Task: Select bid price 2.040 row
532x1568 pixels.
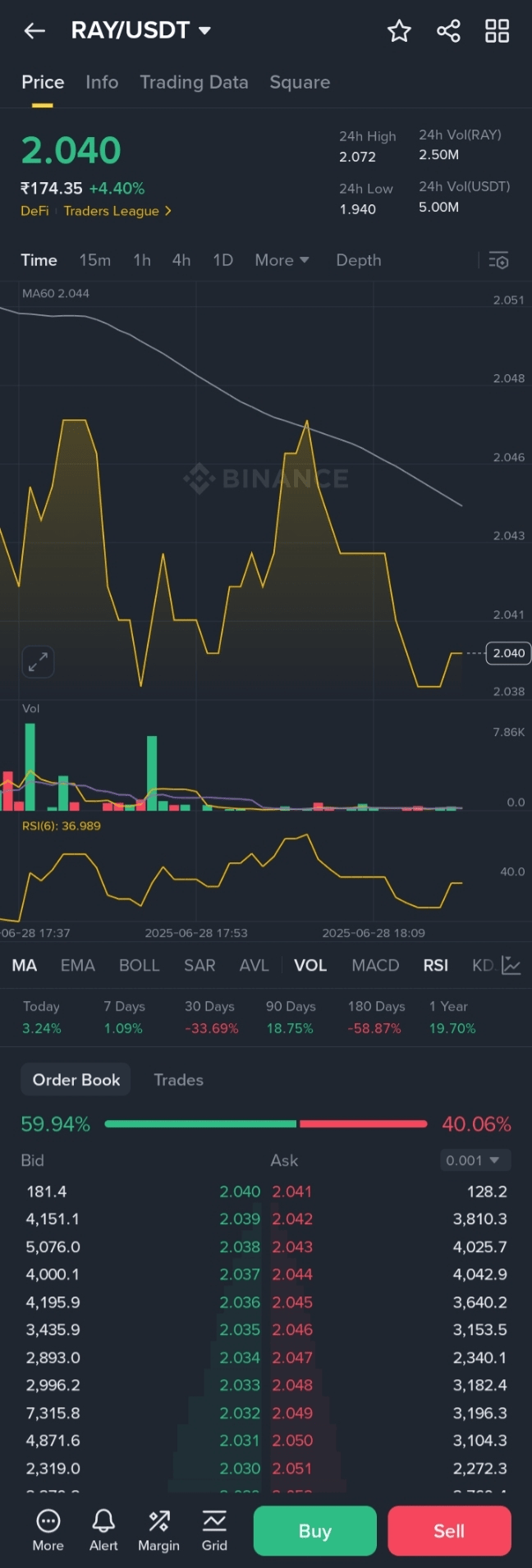Action: point(240,1191)
